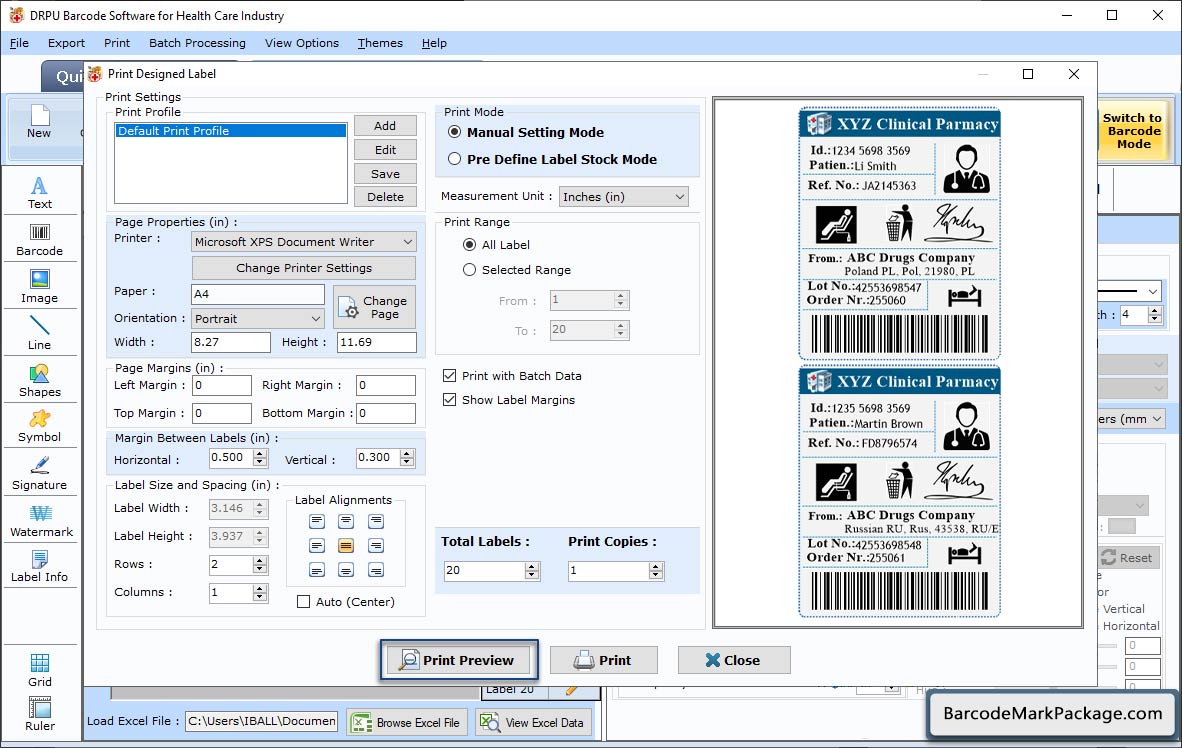Viewport: 1182px width, 748px height.
Task: Align label to middle-left
Action: click(317, 545)
